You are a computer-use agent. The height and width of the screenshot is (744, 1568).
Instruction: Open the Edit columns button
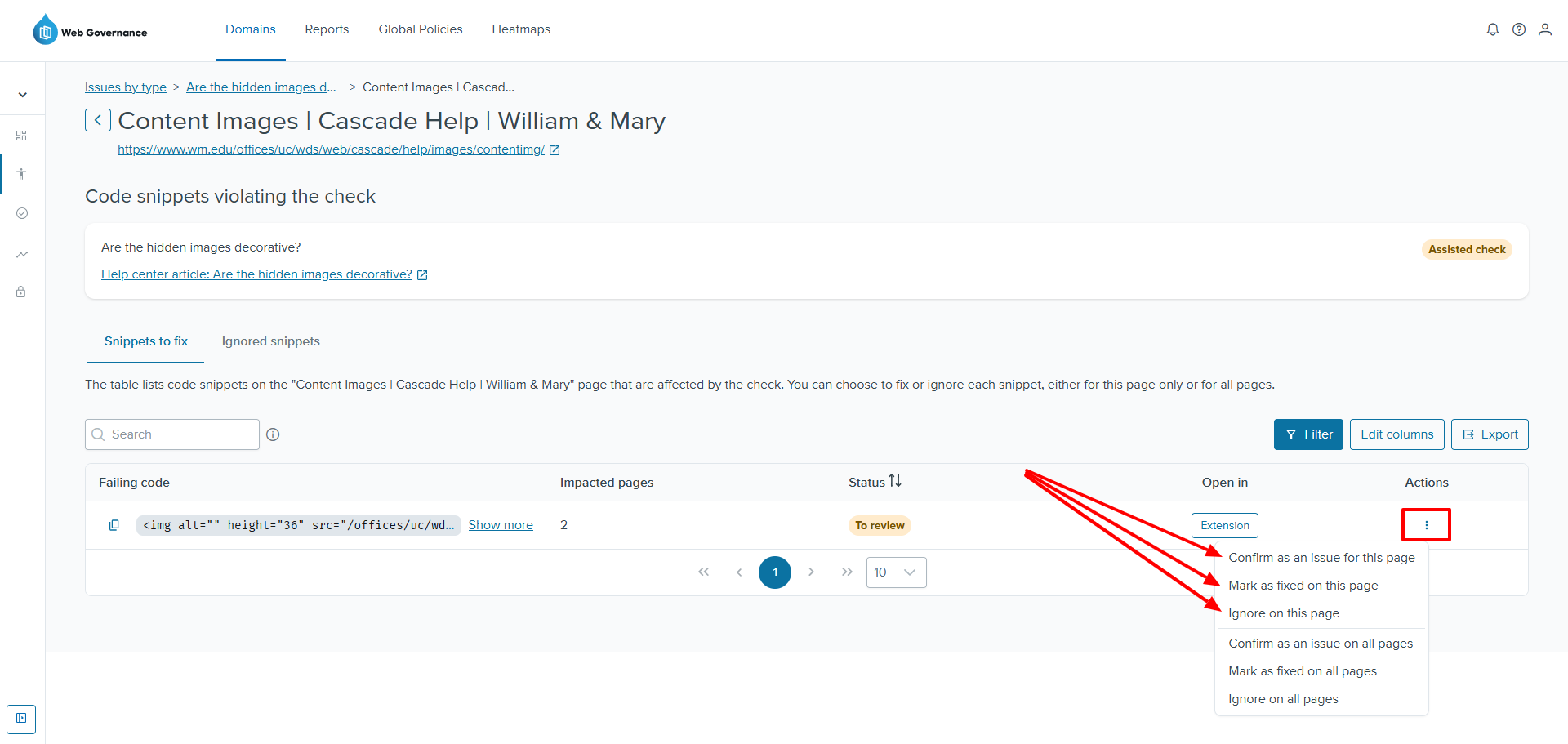1396,434
